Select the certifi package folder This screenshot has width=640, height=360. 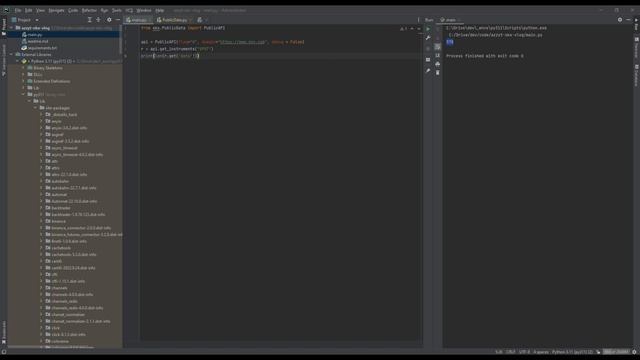pos(57,261)
